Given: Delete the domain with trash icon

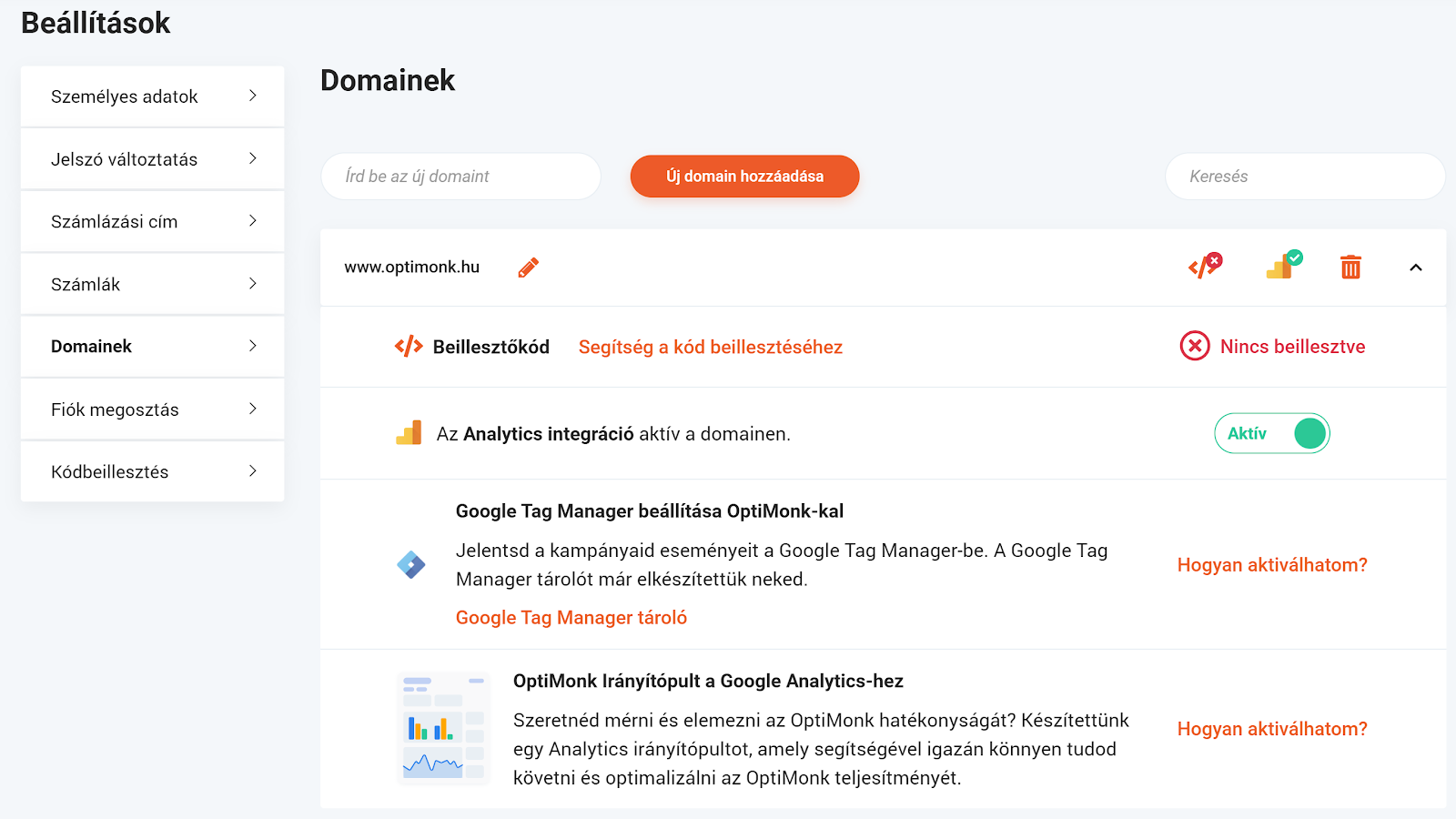Looking at the screenshot, I should [1350, 267].
